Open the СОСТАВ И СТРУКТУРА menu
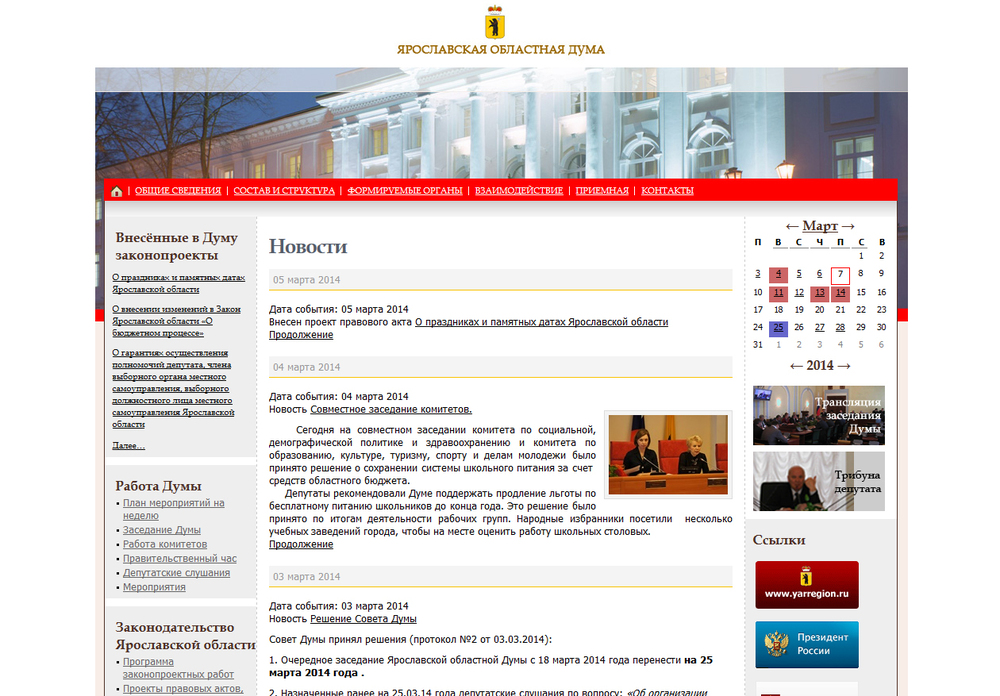The image size is (1000, 696). click(284, 191)
